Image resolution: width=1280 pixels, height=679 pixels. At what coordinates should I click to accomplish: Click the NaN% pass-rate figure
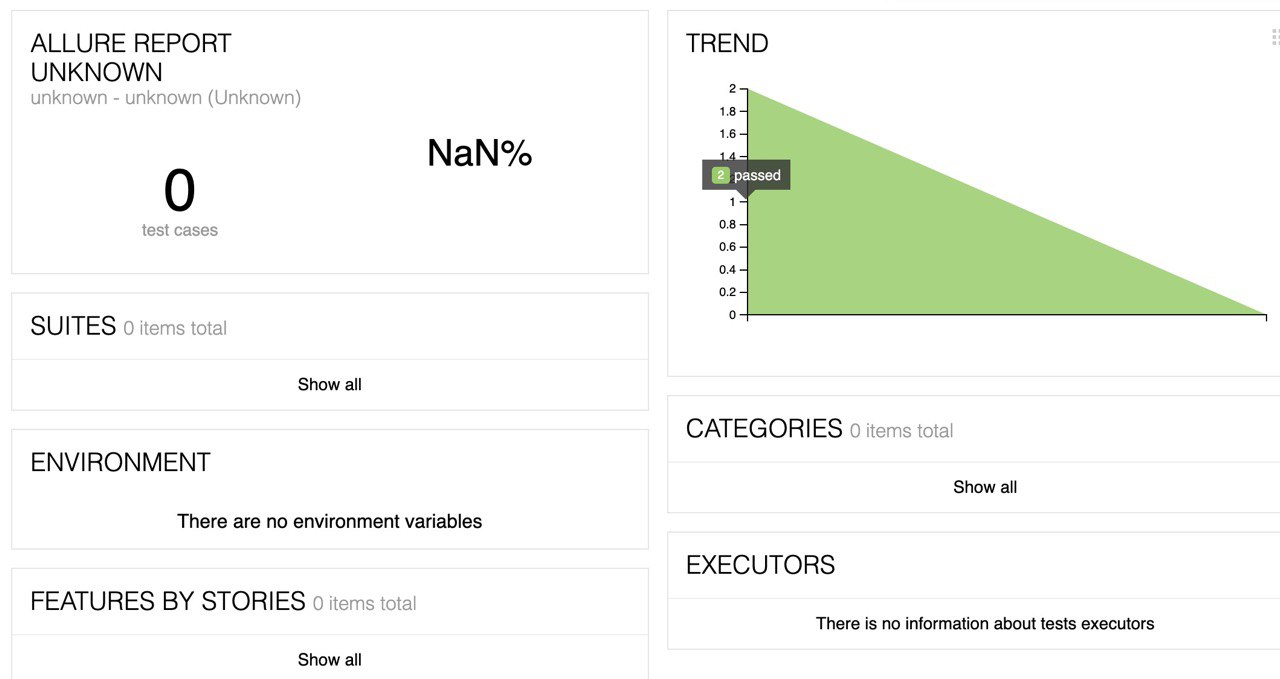tap(479, 153)
